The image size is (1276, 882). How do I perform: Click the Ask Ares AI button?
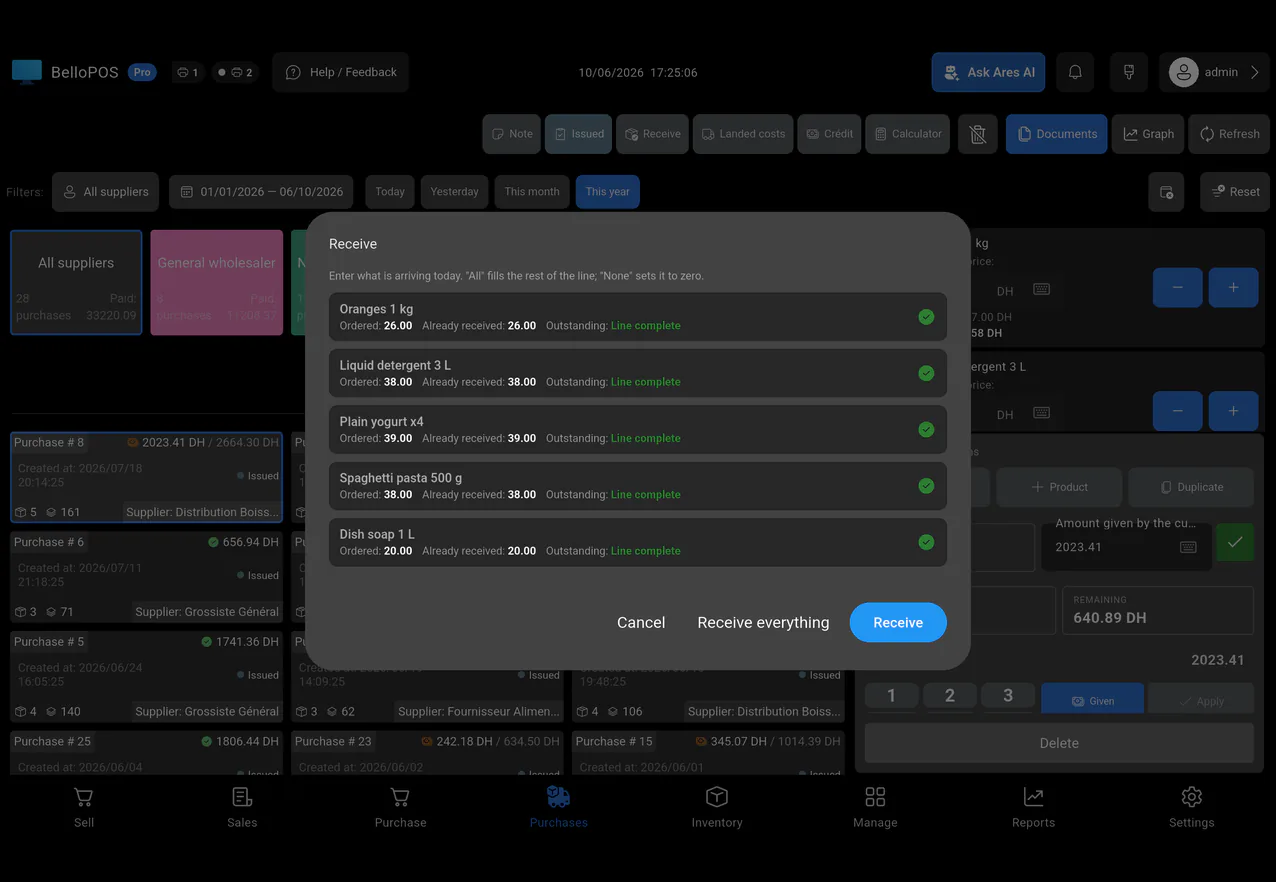(988, 72)
